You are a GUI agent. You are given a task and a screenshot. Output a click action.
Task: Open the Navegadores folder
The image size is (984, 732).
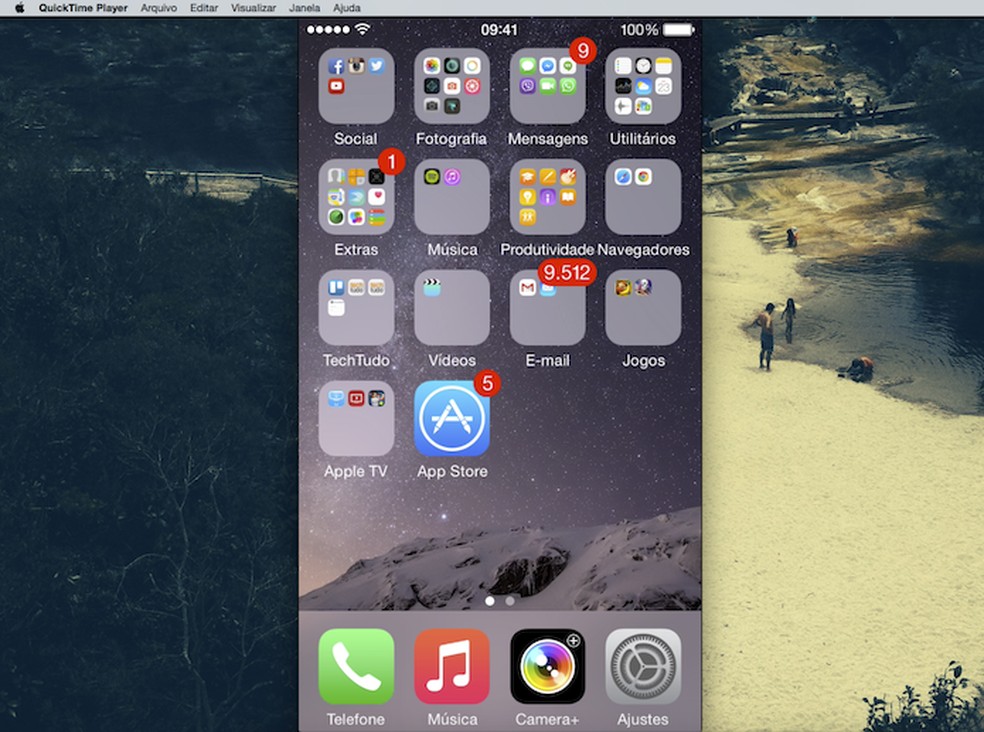pyautogui.click(x=643, y=197)
